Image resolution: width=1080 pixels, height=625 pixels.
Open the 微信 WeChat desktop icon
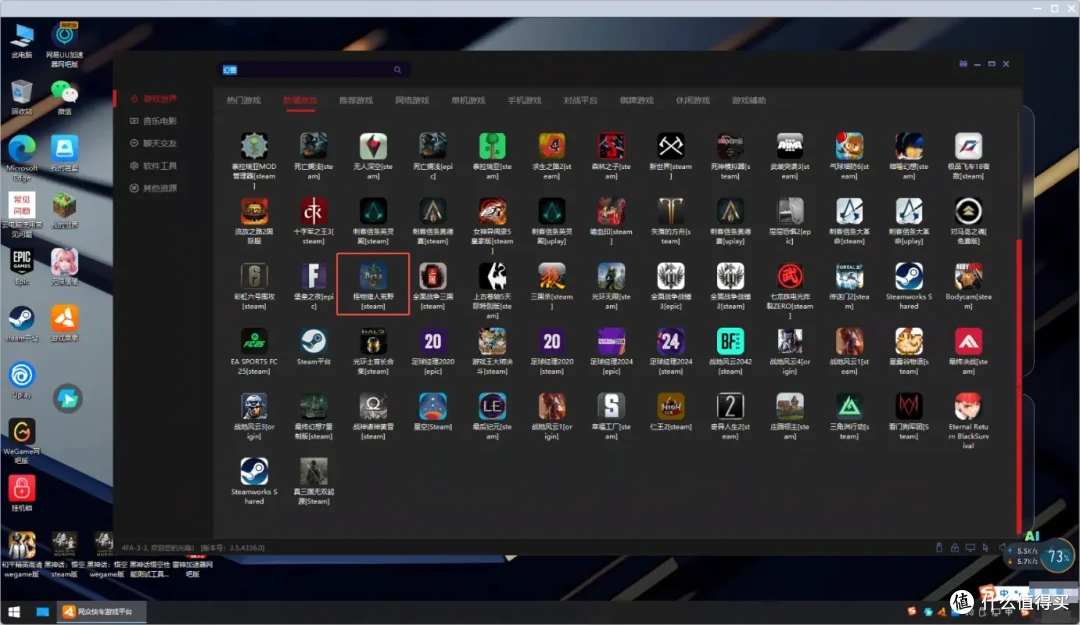[x=64, y=96]
